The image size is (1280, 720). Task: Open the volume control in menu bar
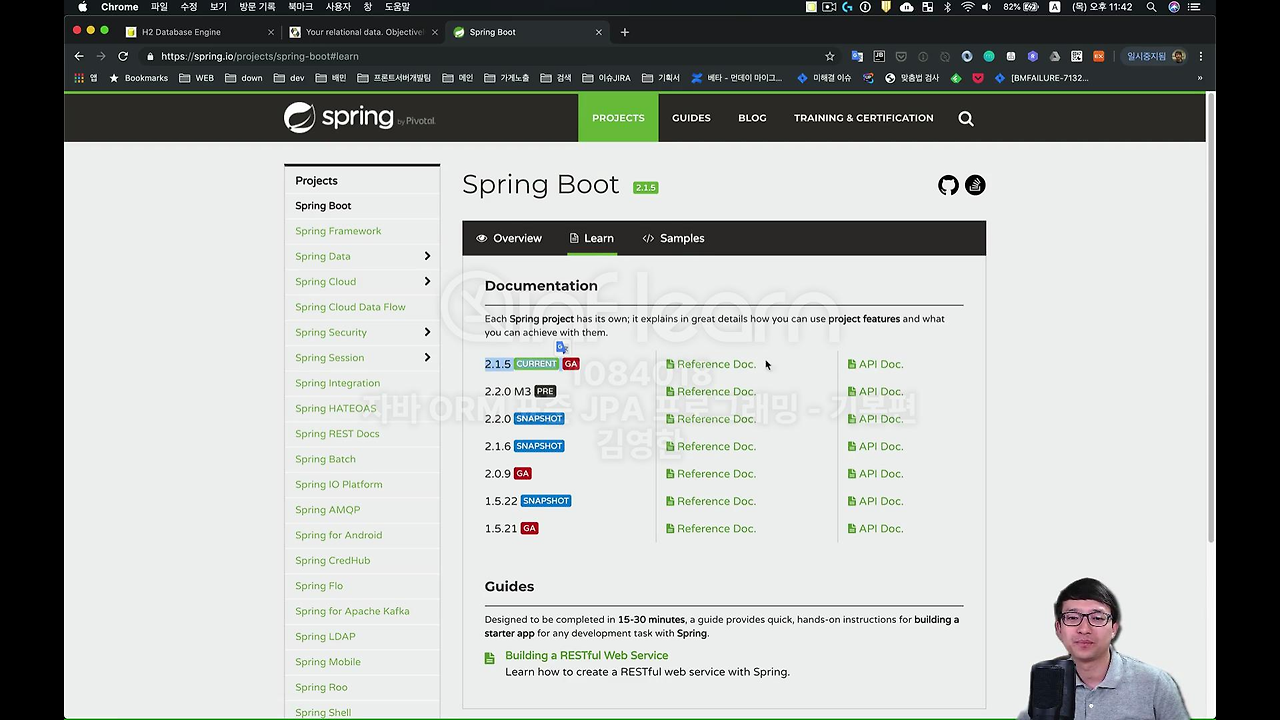pos(986,7)
